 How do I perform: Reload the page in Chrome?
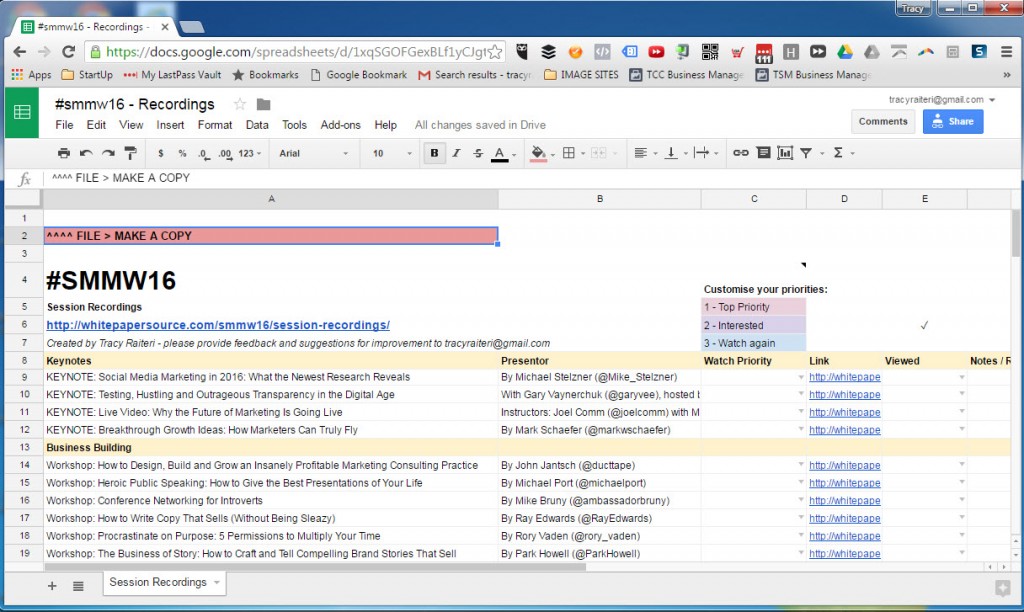point(68,52)
